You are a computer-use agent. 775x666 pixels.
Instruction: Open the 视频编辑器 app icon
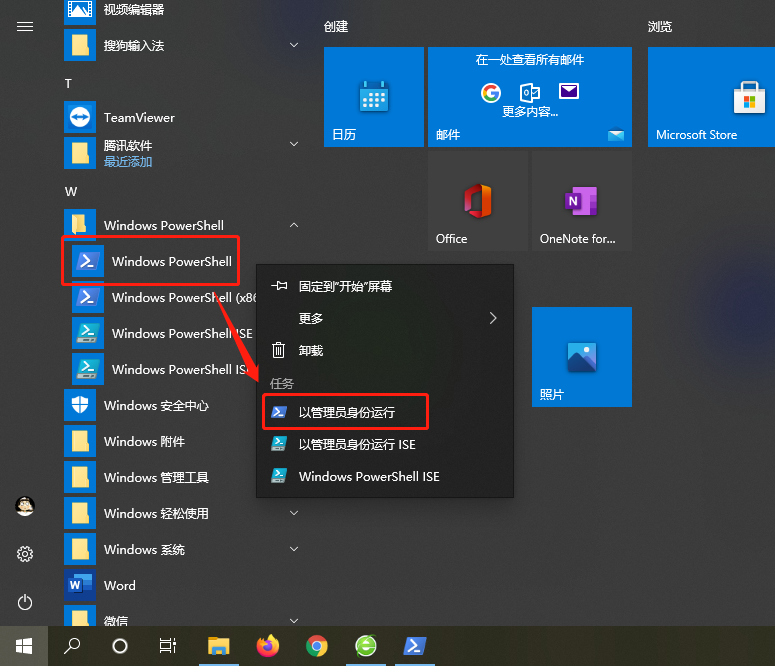(80, 12)
